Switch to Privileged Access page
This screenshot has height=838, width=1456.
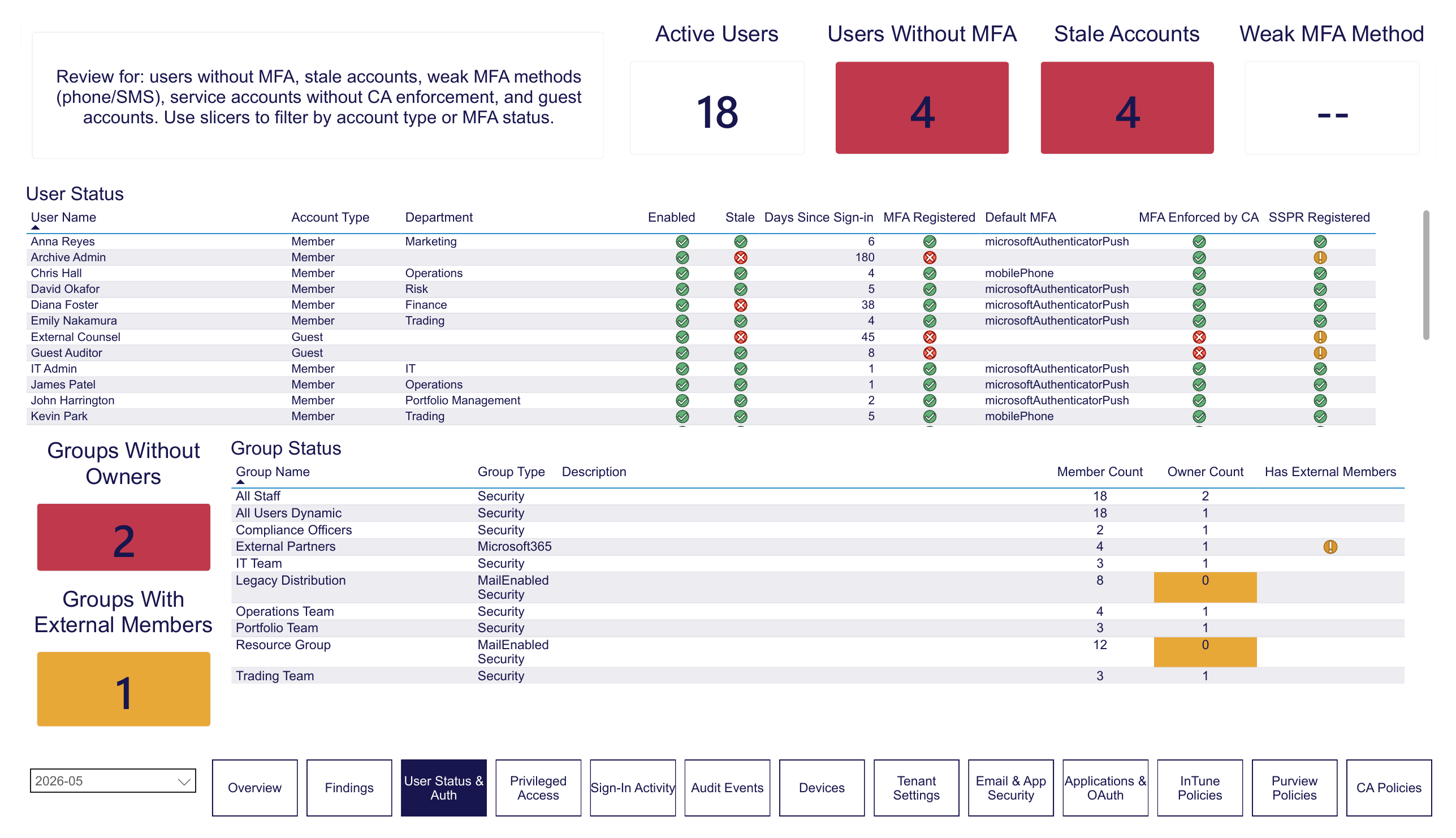[538, 787]
